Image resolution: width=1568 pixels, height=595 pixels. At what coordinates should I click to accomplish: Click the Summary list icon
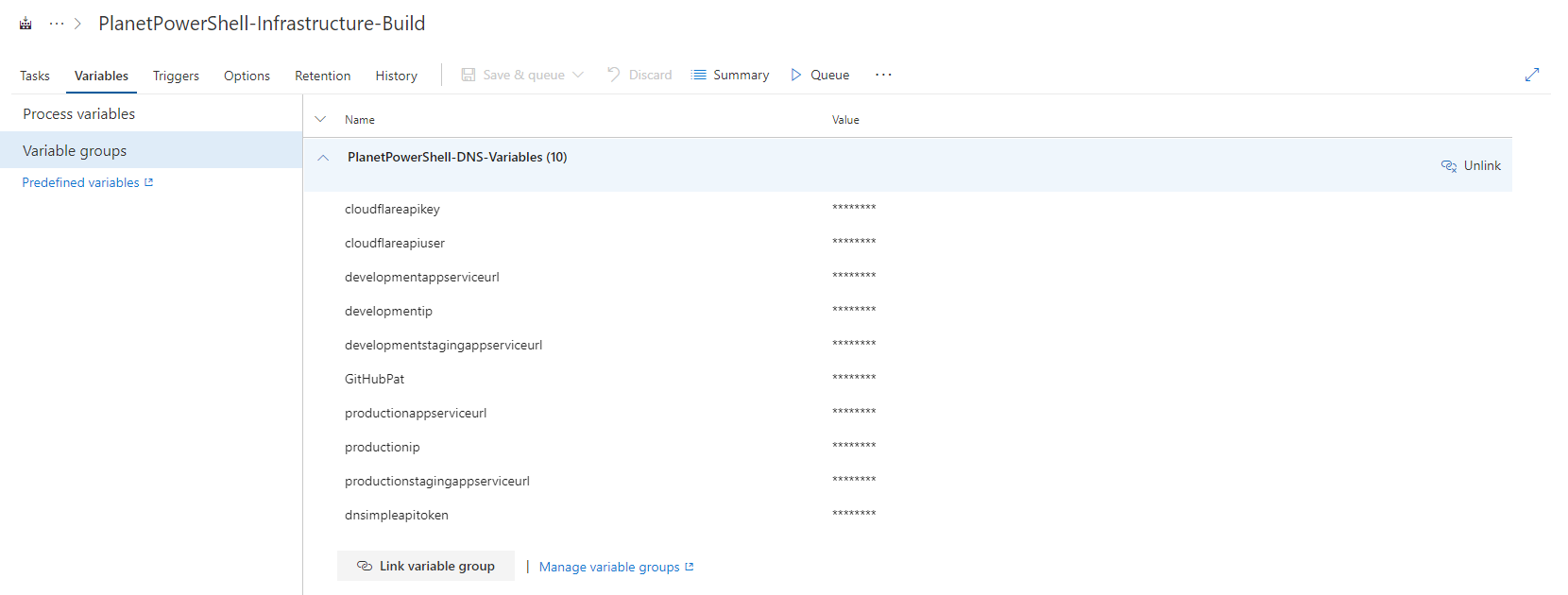coord(699,75)
